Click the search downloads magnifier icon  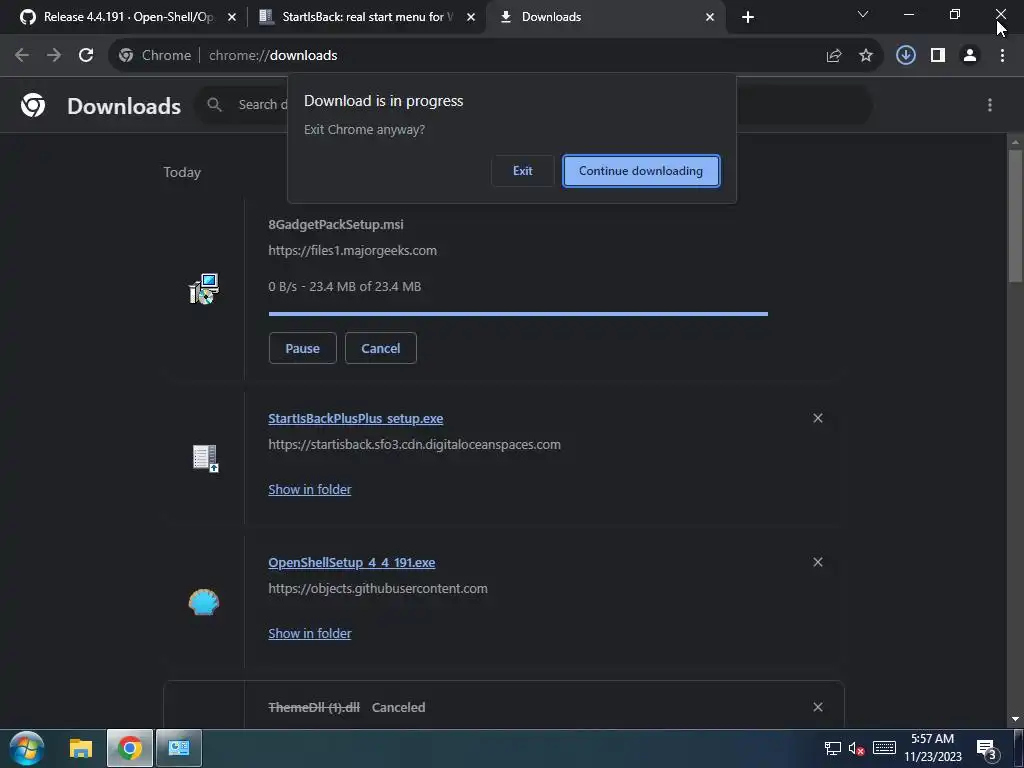[214, 104]
